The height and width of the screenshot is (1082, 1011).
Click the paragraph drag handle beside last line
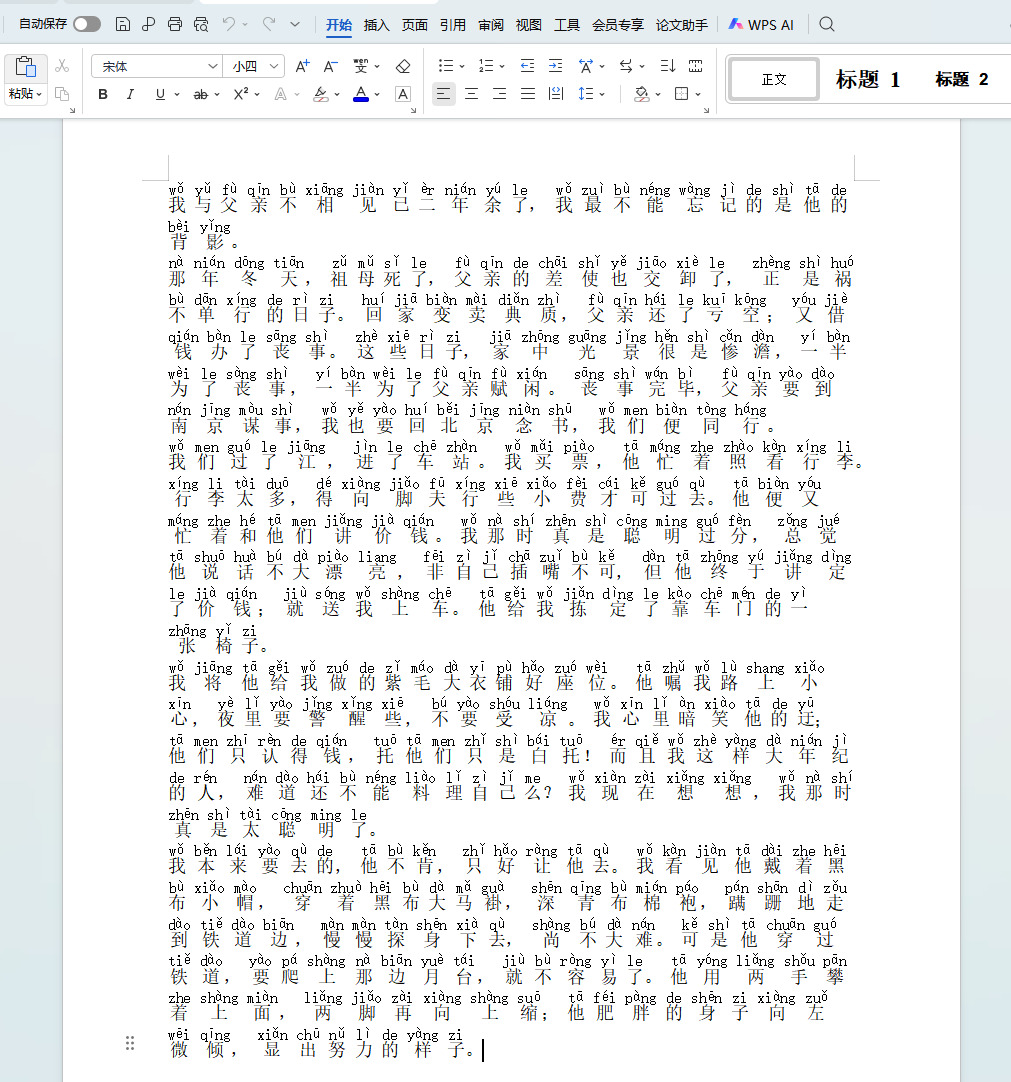tap(130, 1043)
